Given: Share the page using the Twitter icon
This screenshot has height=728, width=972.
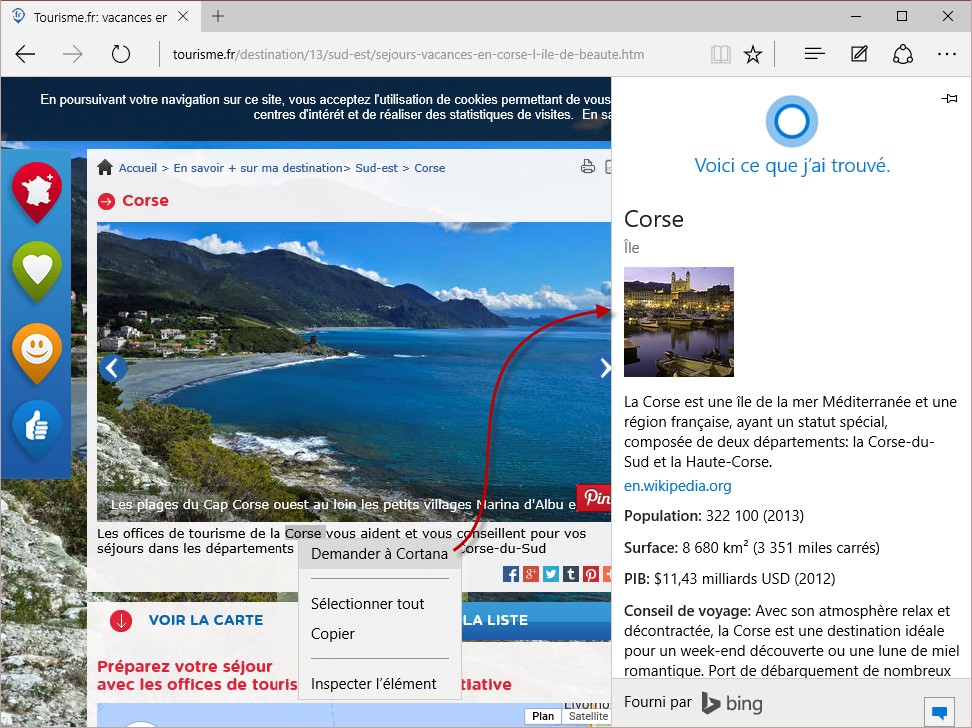Looking at the screenshot, I should (x=550, y=574).
